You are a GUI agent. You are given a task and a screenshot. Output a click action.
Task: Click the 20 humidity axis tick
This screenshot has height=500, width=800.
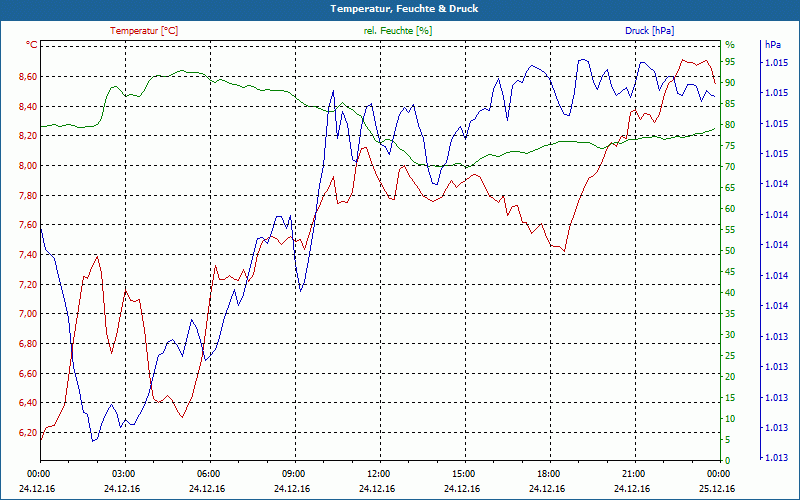tap(730, 377)
